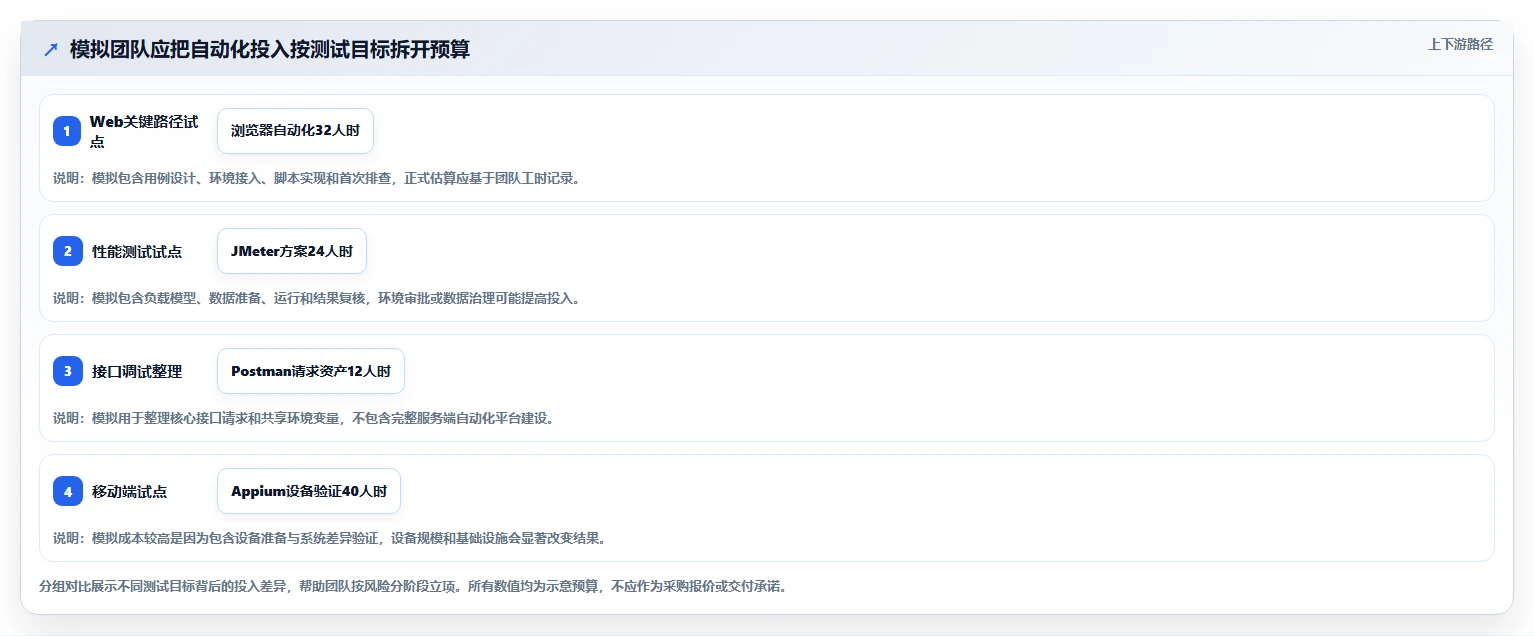Click the note starting 说明：模拟用于整理核心接口请求
The image size is (1534, 636).
pyautogui.click(x=304, y=418)
